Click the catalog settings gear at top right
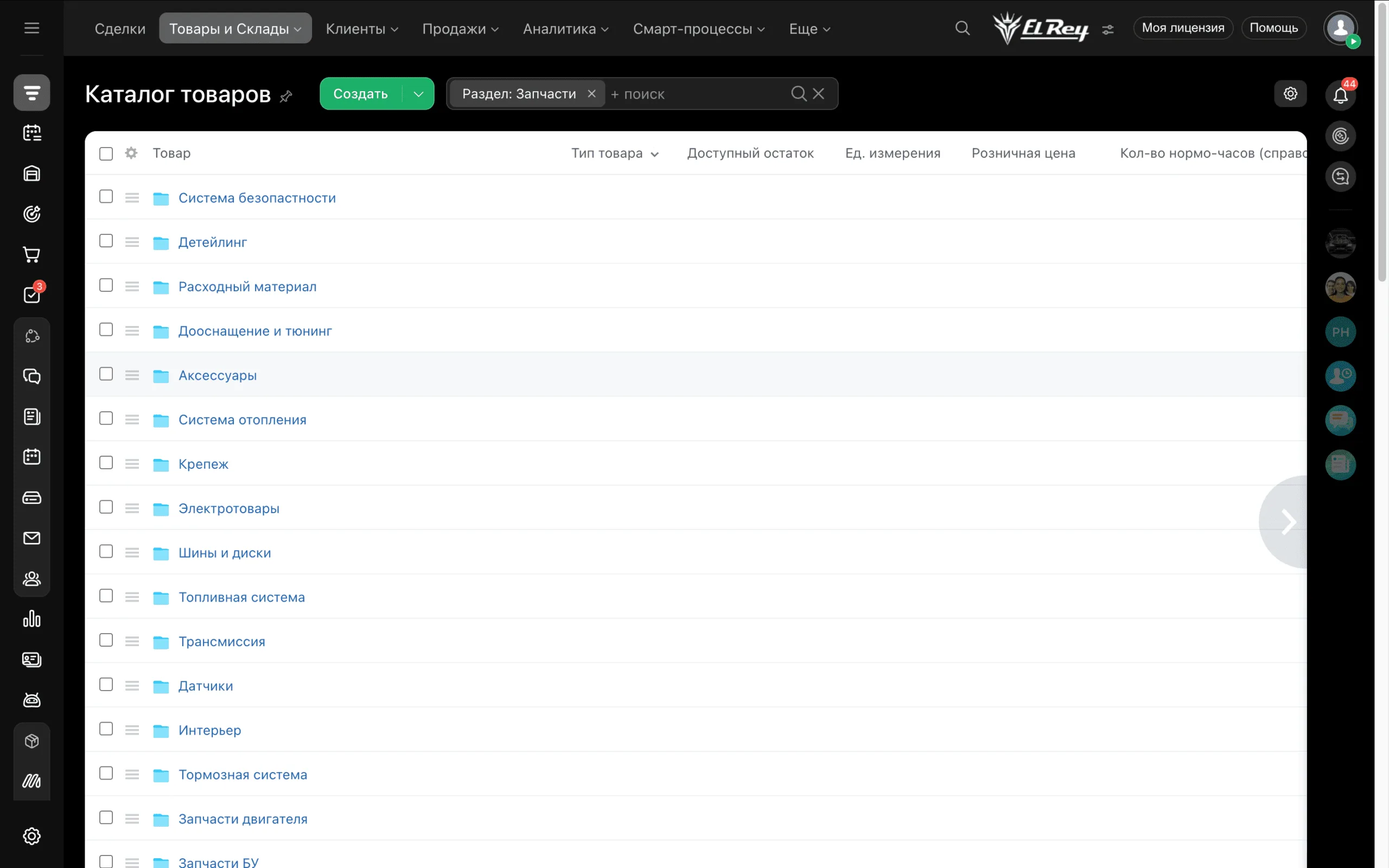Screen dimensions: 1389x868 pyautogui.click(x=1290, y=93)
